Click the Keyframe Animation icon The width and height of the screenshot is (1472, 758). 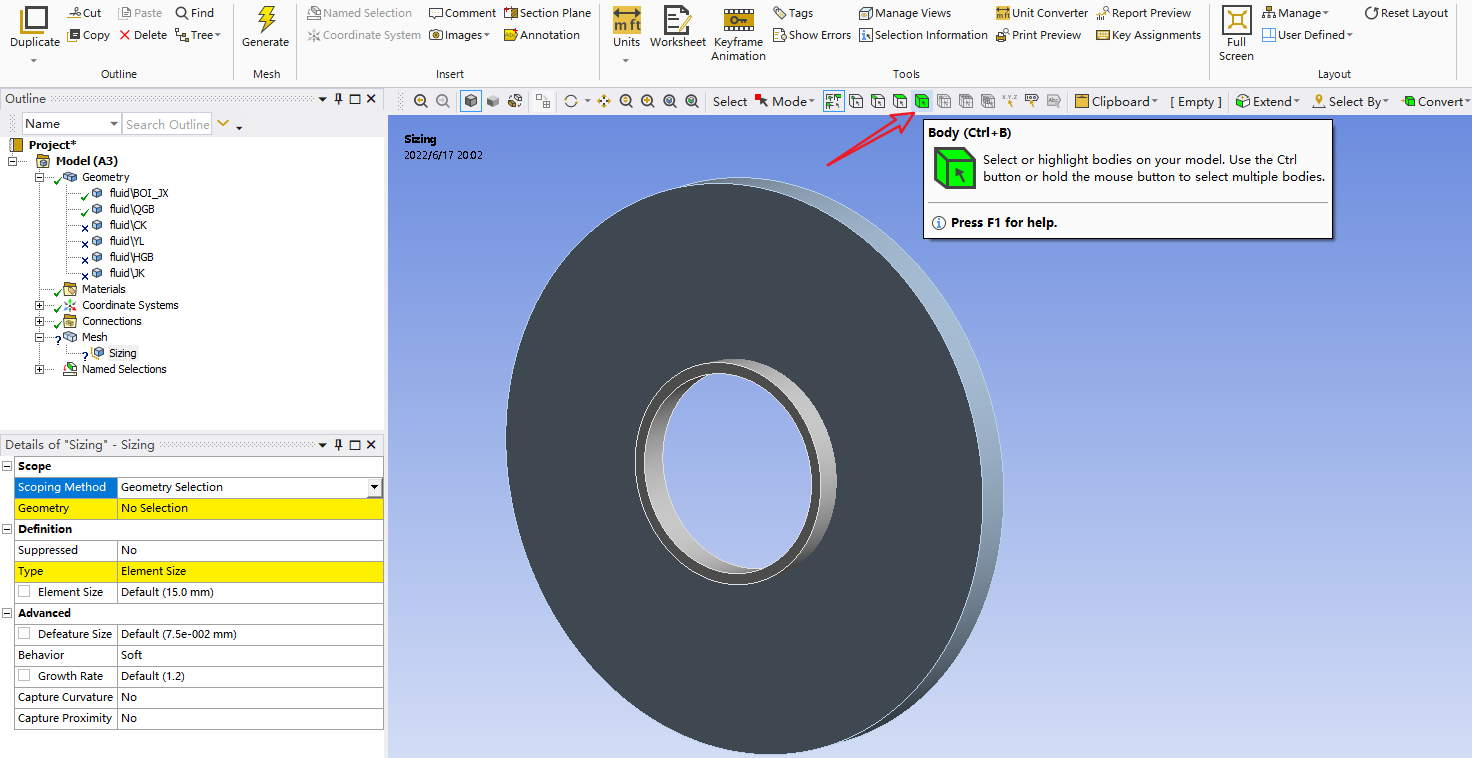point(738,20)
